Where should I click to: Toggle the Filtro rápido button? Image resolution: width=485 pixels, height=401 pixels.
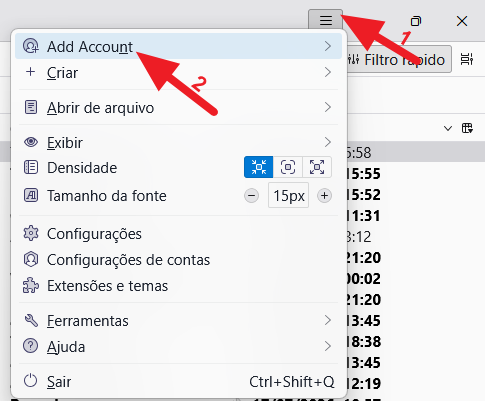[x=399, y=60]
